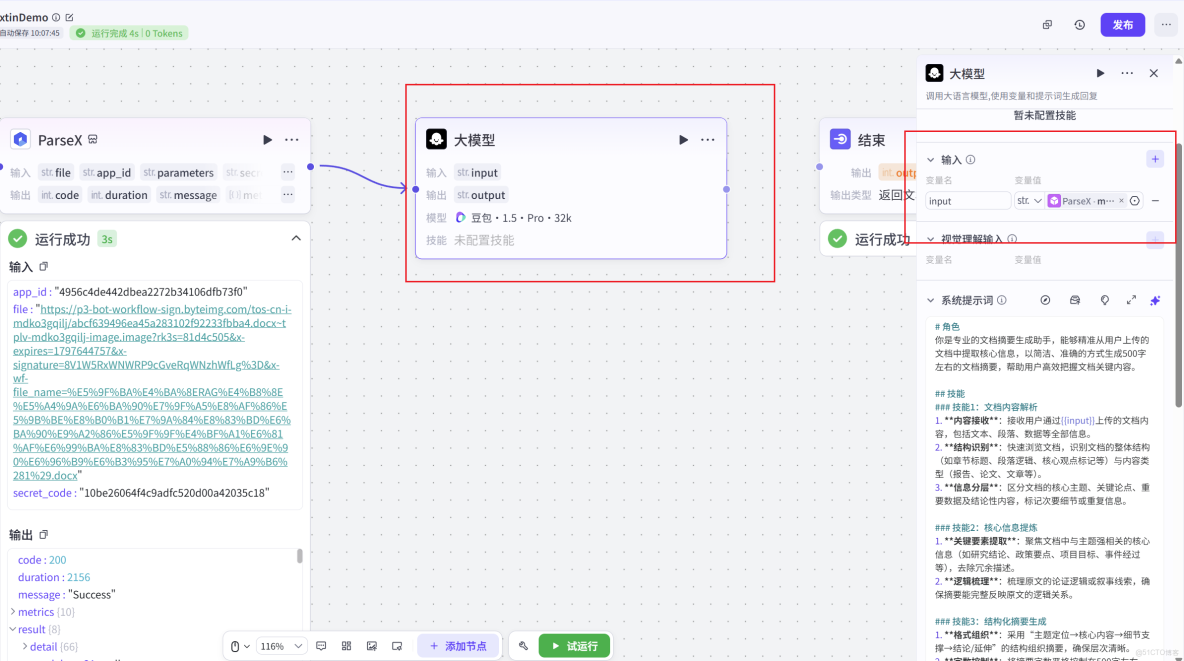Run the 大模型 node with its play icon
1184x661 pixels.
pyautogui.click(x=683, y=140)
